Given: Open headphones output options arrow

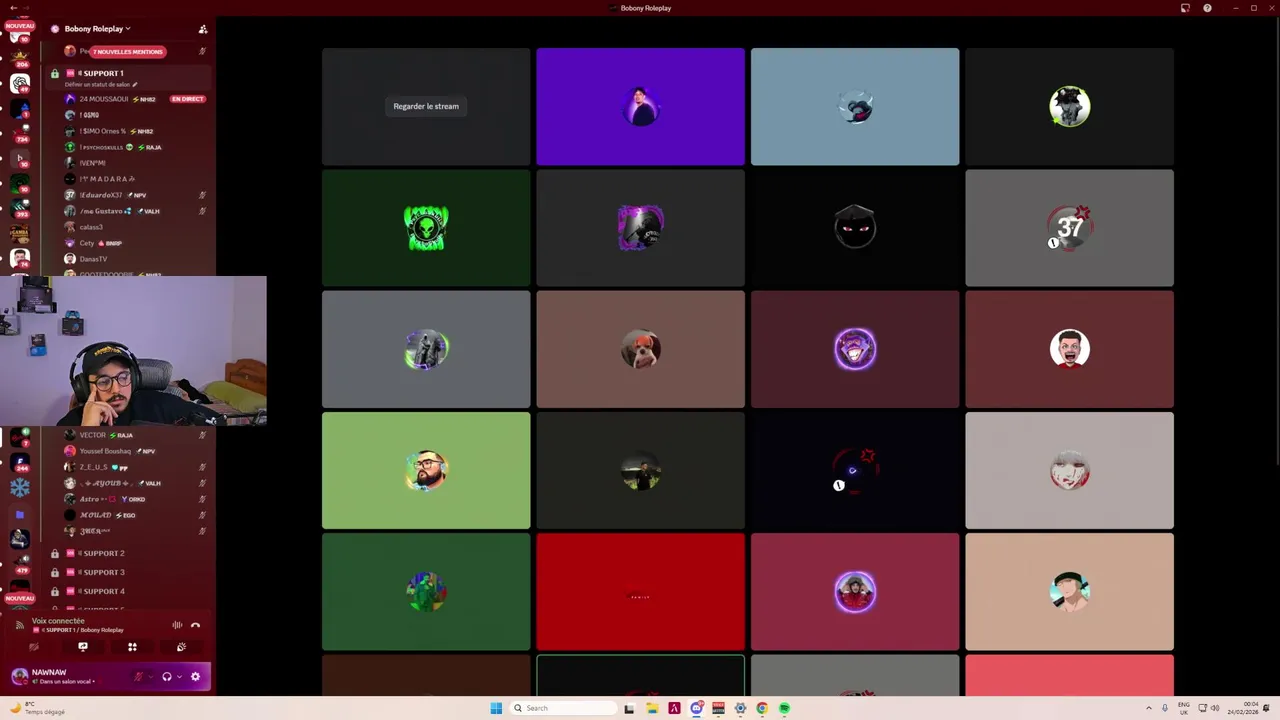Looking at the screenshot, I should 179,677.
